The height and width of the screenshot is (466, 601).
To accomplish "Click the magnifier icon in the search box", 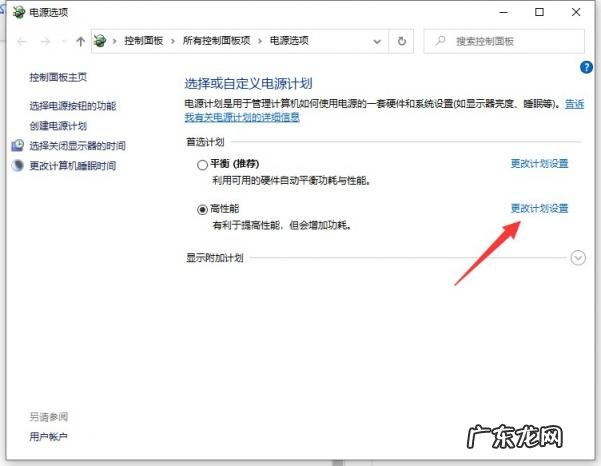I will tap(440, 40).
